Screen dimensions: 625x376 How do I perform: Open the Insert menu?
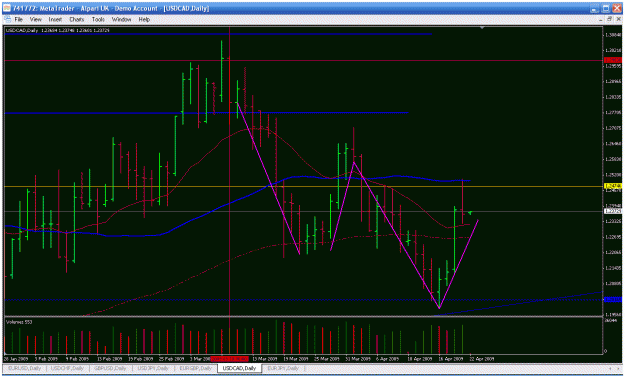coord(55,19)
